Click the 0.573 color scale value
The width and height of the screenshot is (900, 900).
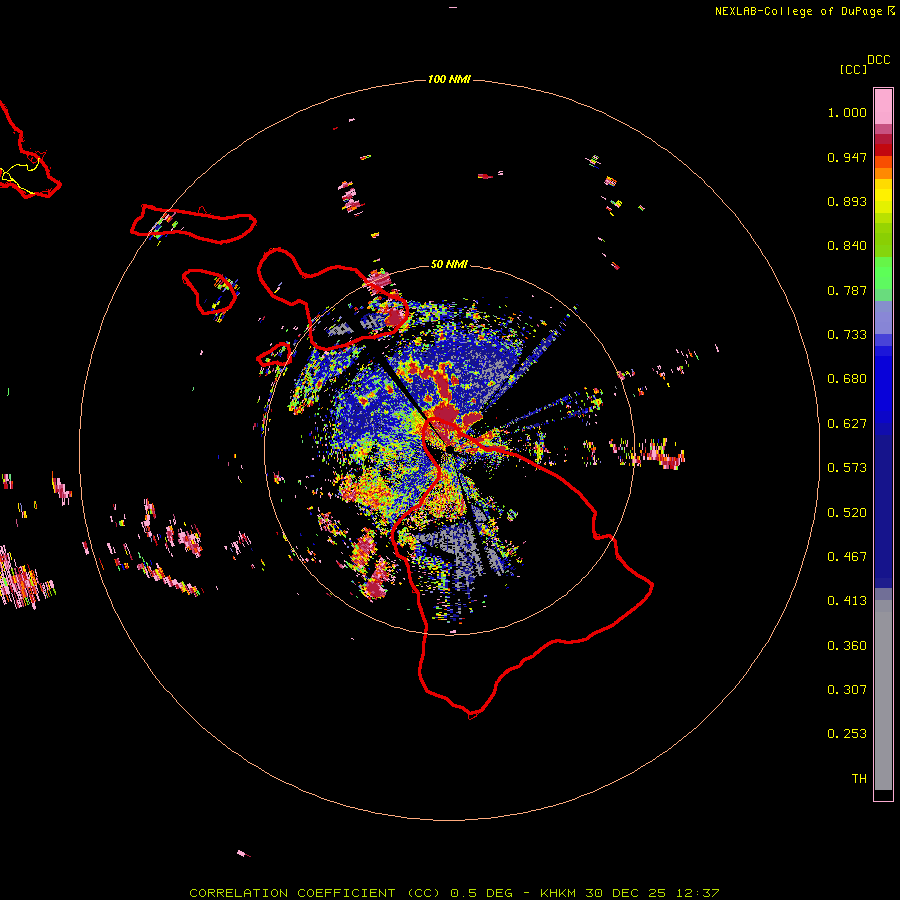click(847, 468)
